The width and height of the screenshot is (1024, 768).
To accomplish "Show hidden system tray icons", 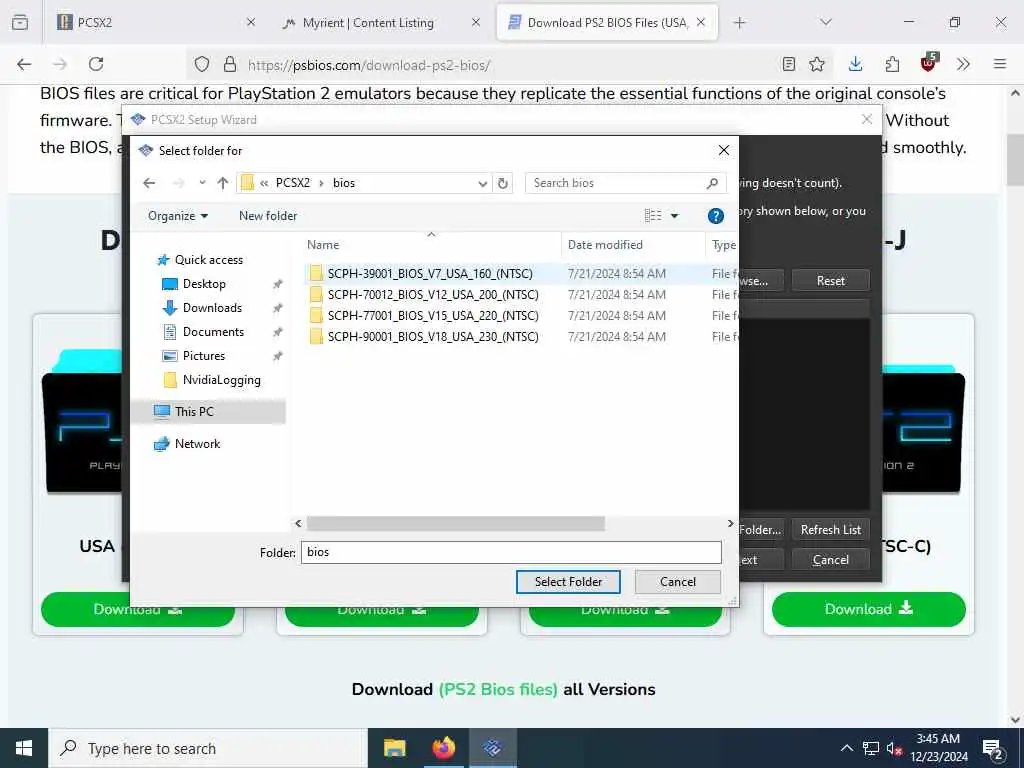I will click(x=846, y=748).
